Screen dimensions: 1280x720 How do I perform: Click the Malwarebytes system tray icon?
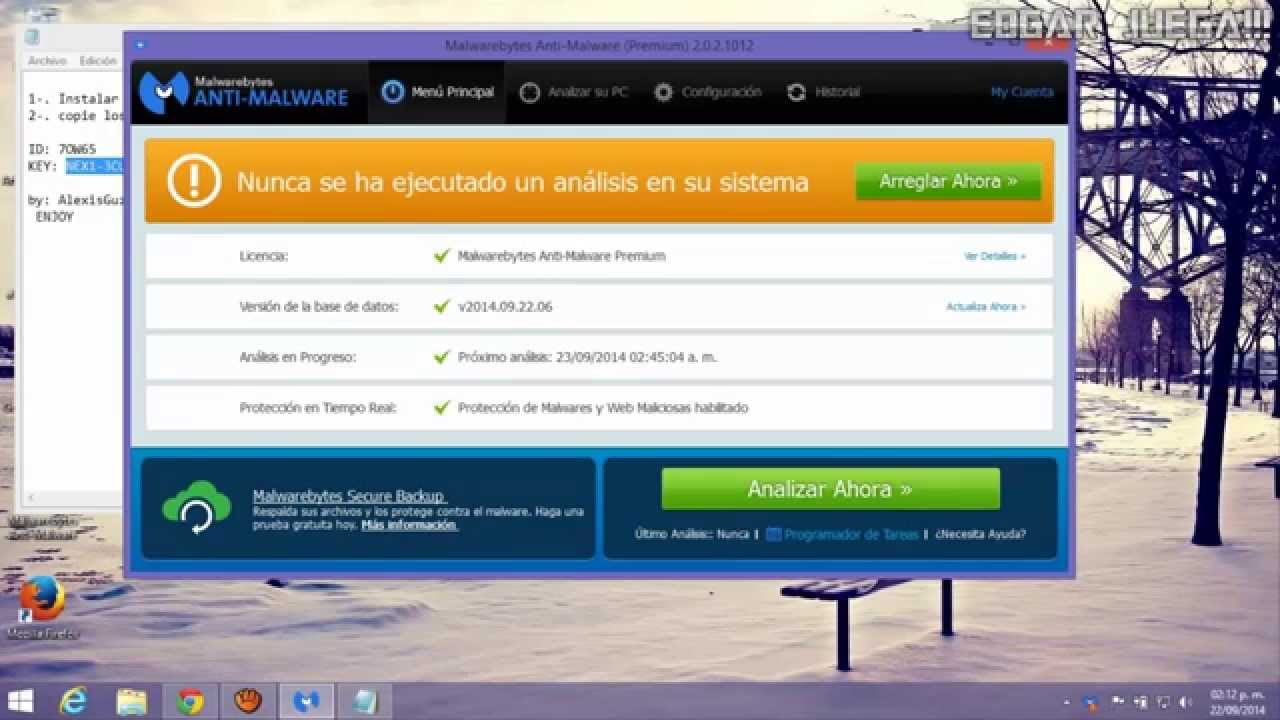(1091, 702)
